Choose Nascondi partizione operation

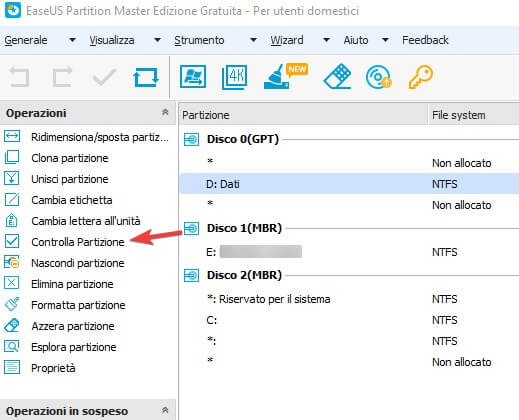point(78,263)
